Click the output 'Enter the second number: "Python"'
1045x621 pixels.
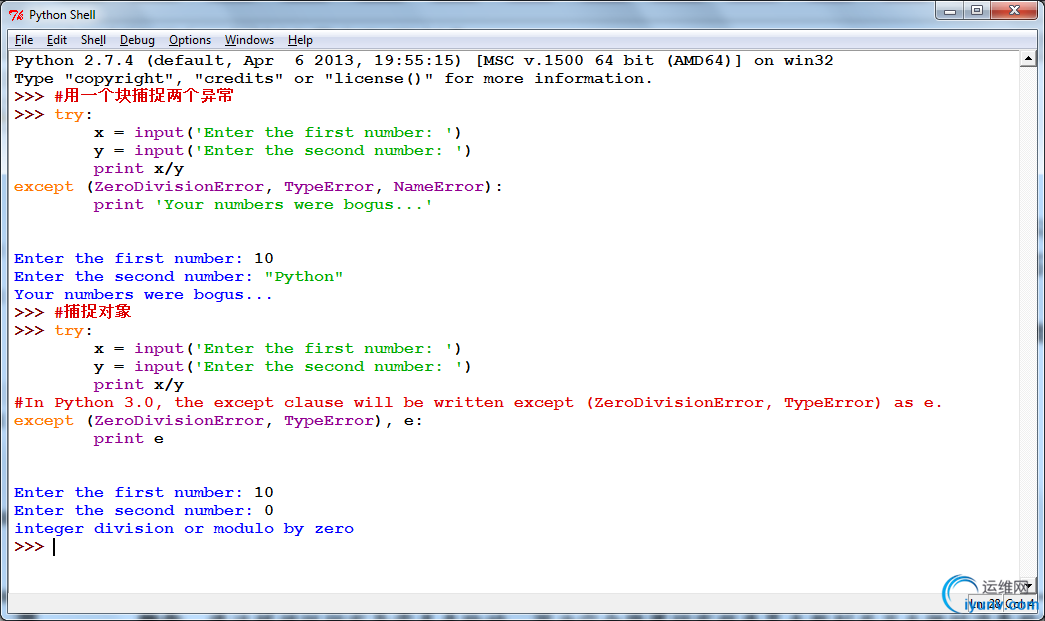coord(179,277)
